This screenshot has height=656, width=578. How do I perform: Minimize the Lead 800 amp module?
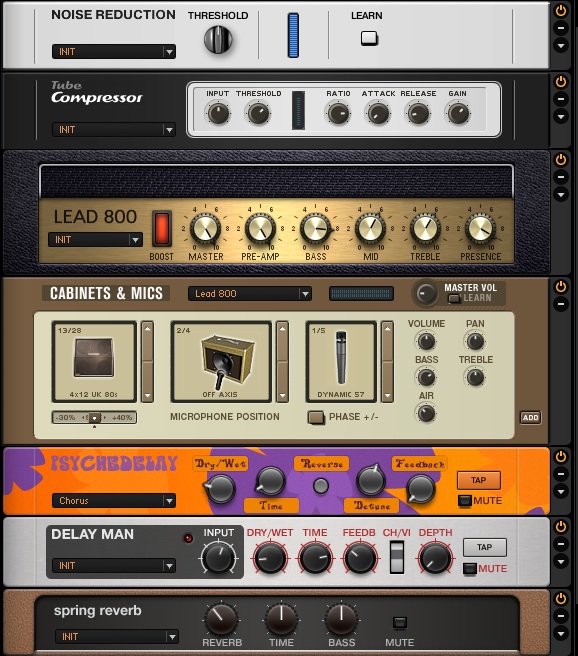[x=561, y=177]
